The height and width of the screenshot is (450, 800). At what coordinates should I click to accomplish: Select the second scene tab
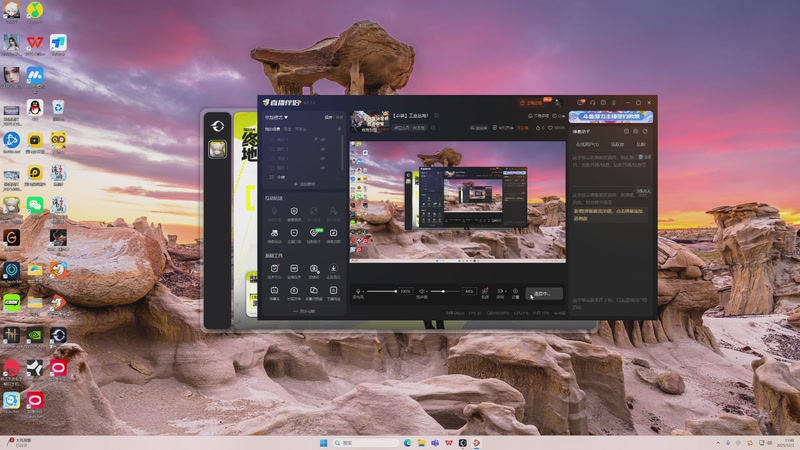[287, 129]
